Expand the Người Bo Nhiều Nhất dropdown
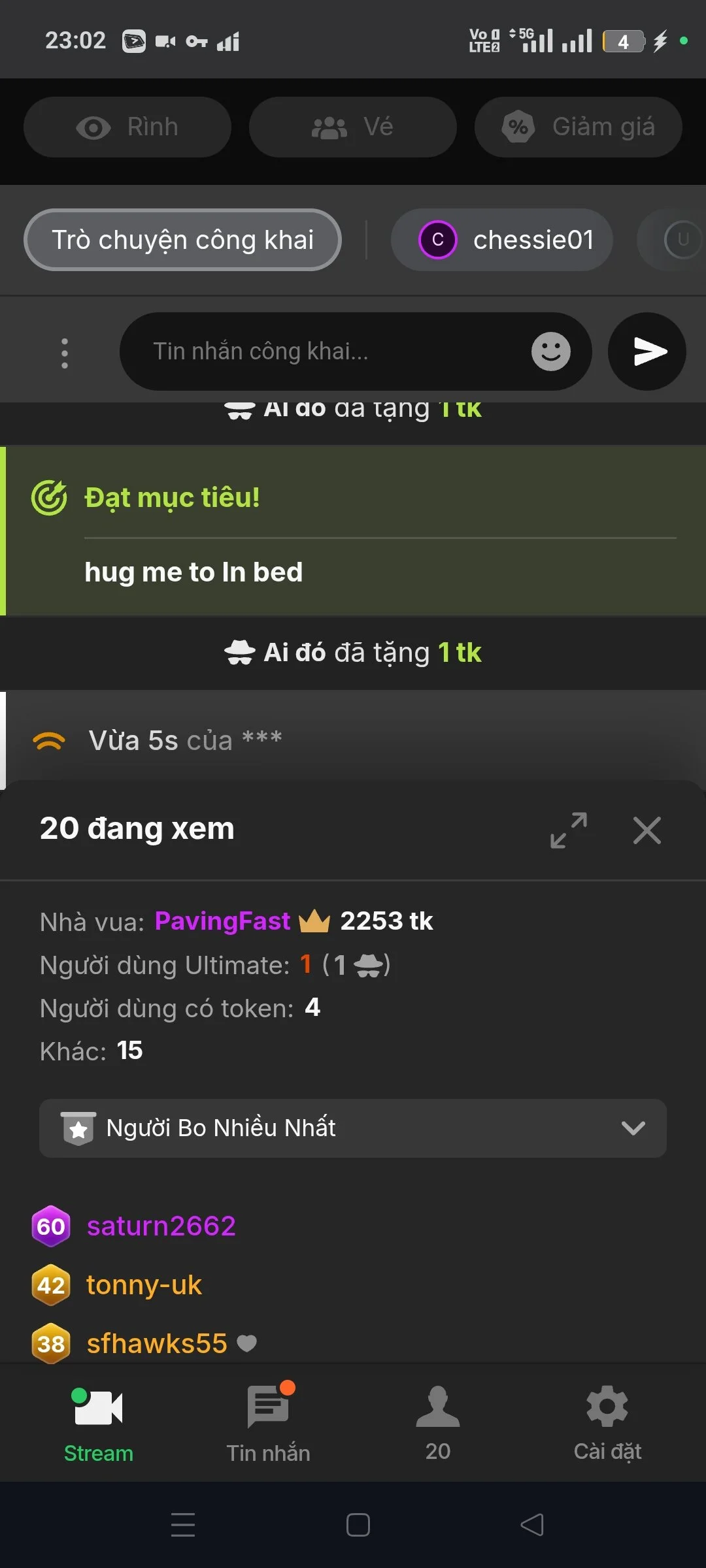The height and width of the screenshot is (1568, 706). (353, 1128)
